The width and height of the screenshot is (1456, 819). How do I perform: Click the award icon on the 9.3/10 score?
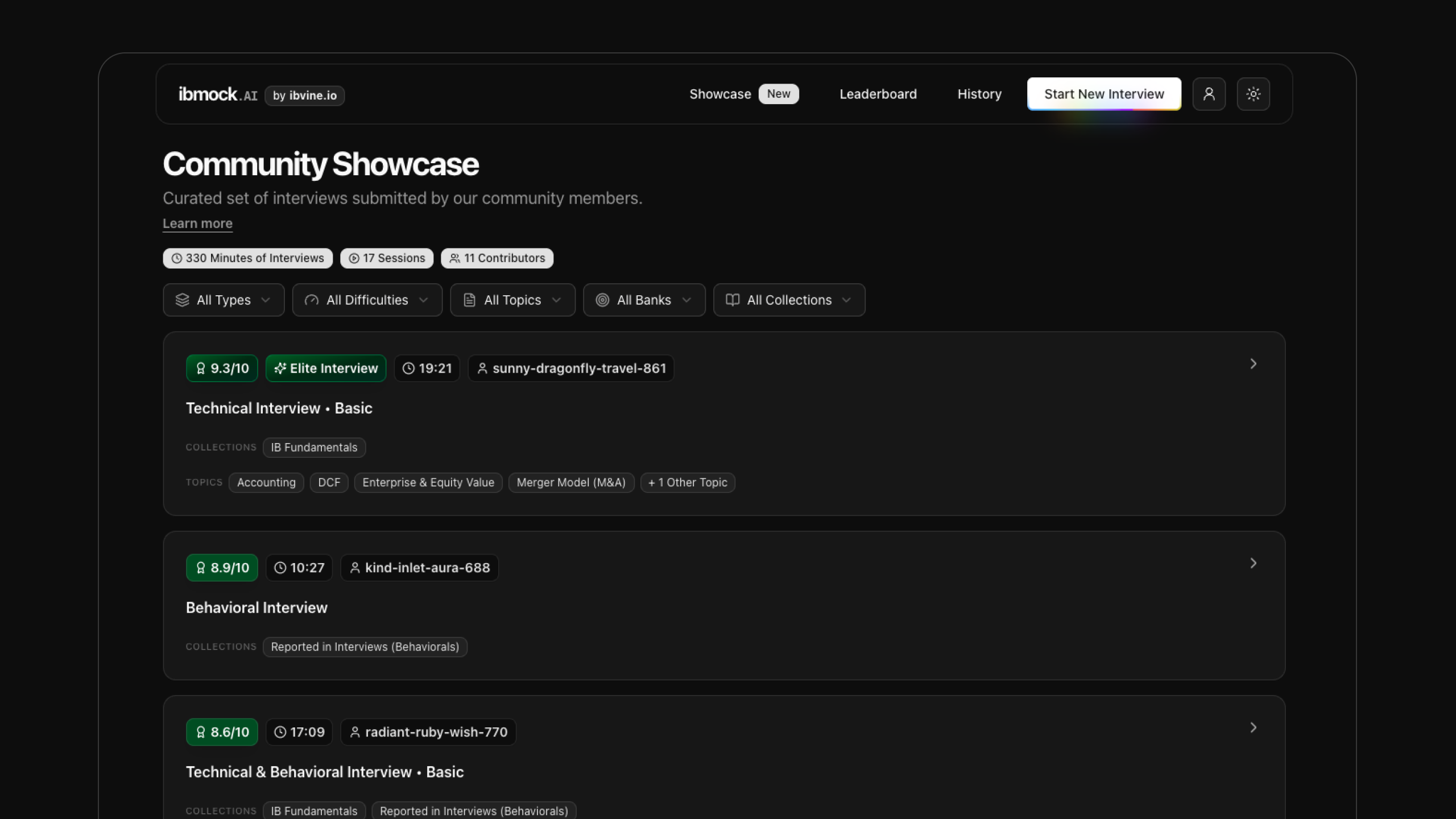(x=201, y=368)
